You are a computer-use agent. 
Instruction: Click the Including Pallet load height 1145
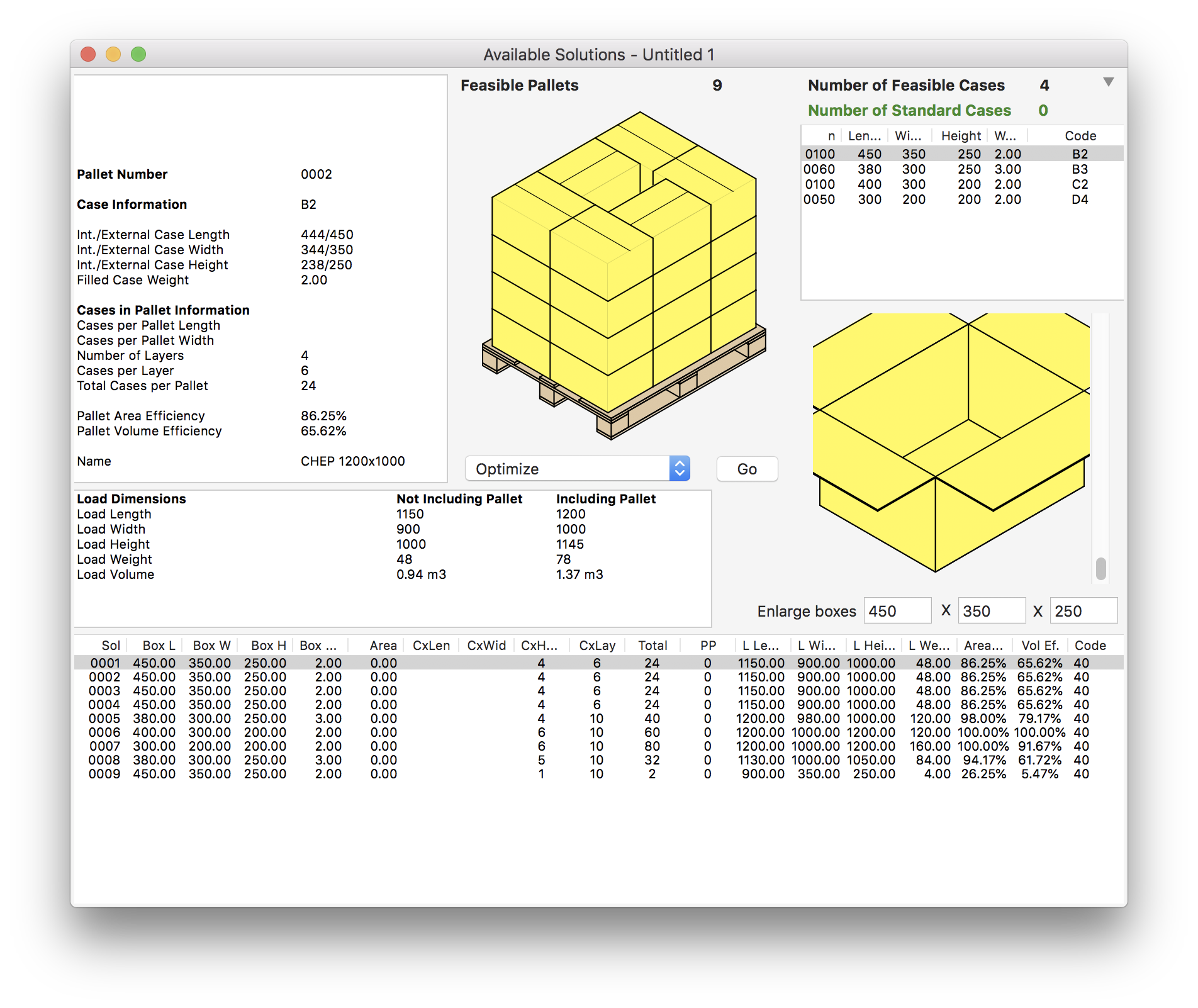(569, 544)
